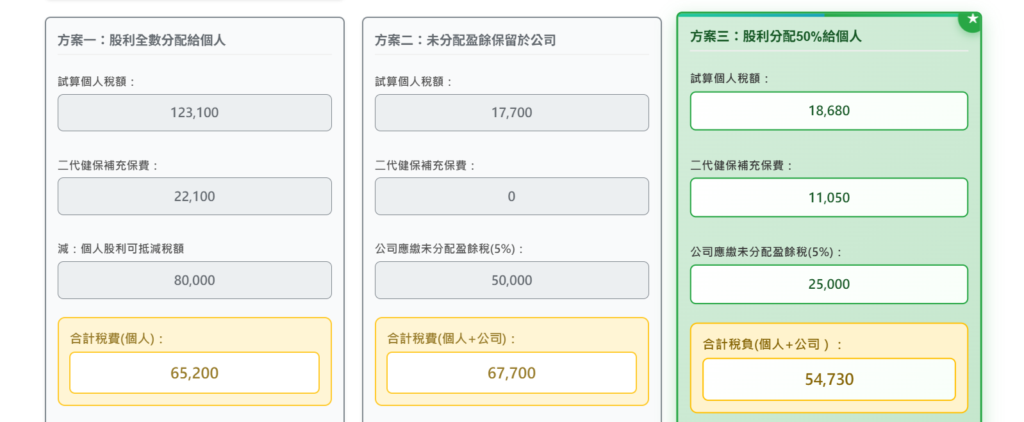Viewport: 1024px width, 422px height.
Task: Click the dividend tax credit field 80,000
Action: coord(195,280)
